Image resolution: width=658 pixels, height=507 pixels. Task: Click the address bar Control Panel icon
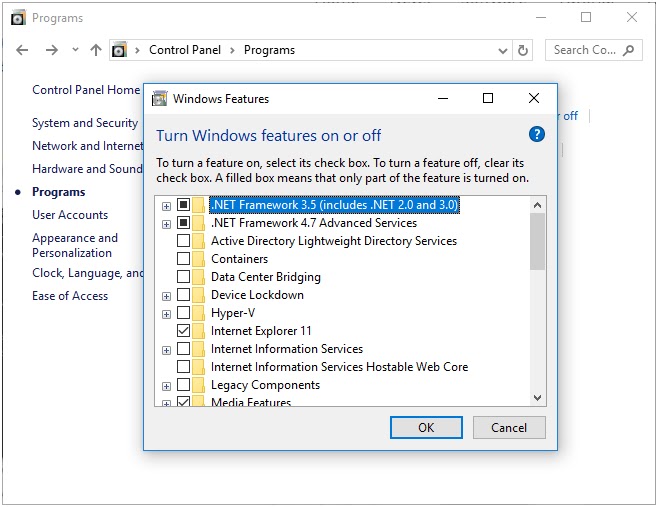tap(119, 50)
